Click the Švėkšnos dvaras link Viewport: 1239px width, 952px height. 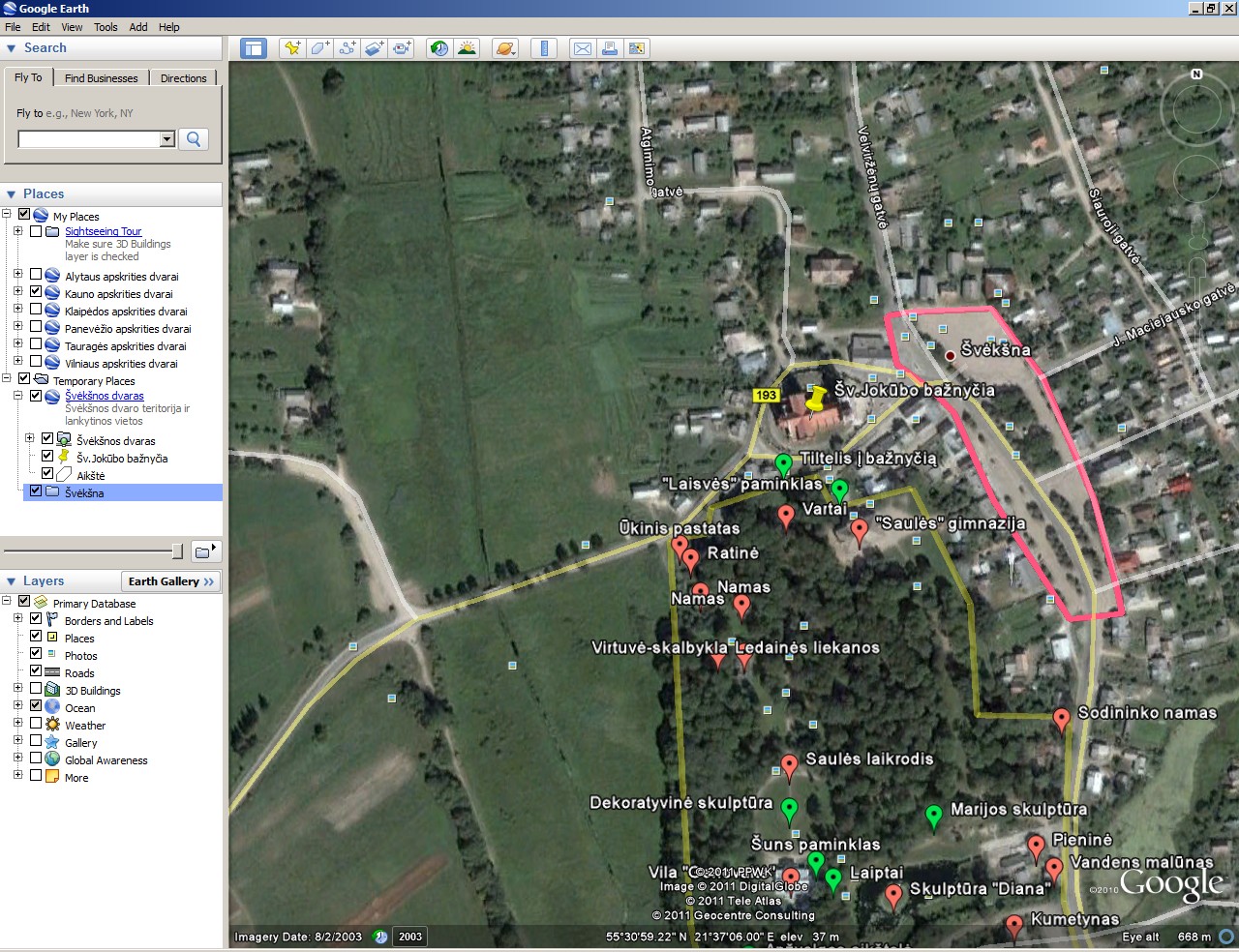[x=104, y=396]
